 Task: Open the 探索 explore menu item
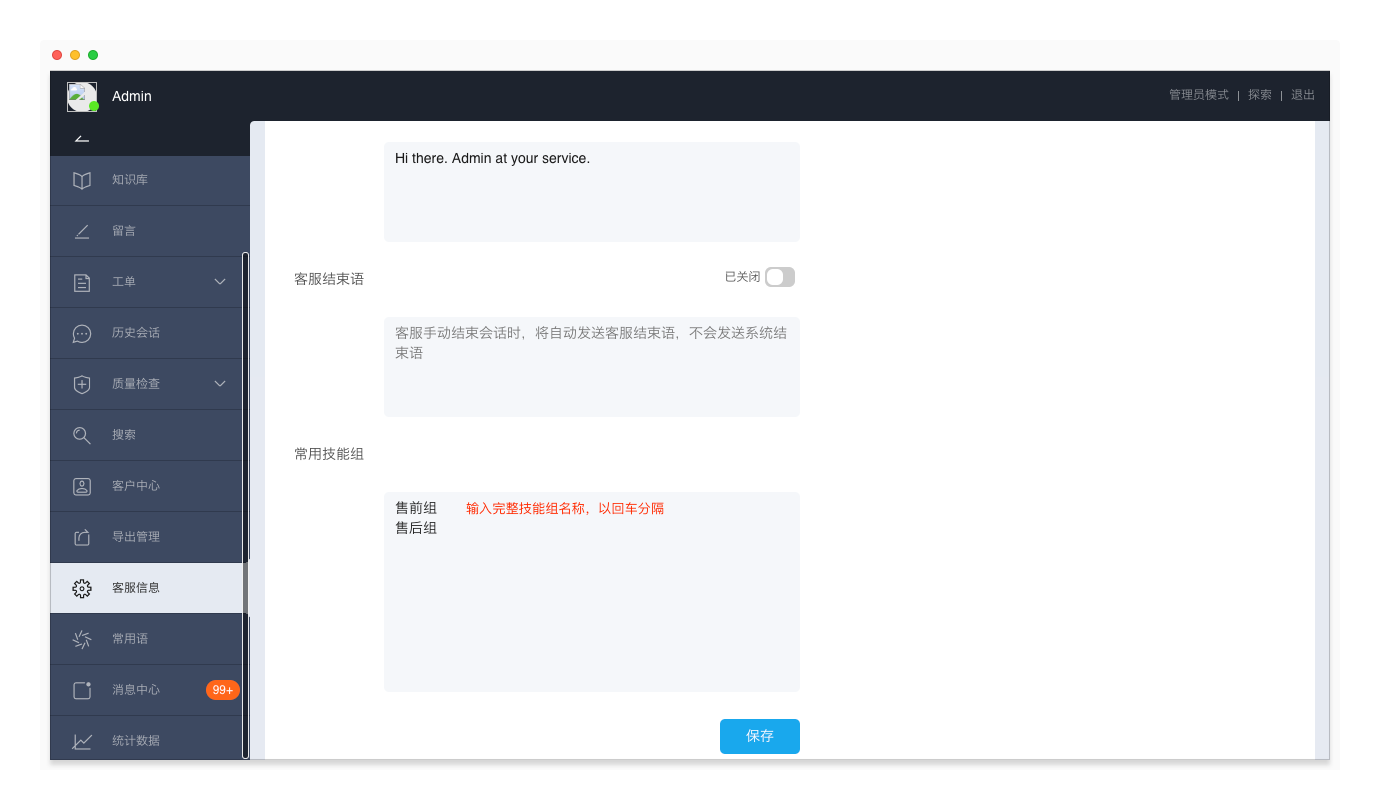[x=1259, y=94]
